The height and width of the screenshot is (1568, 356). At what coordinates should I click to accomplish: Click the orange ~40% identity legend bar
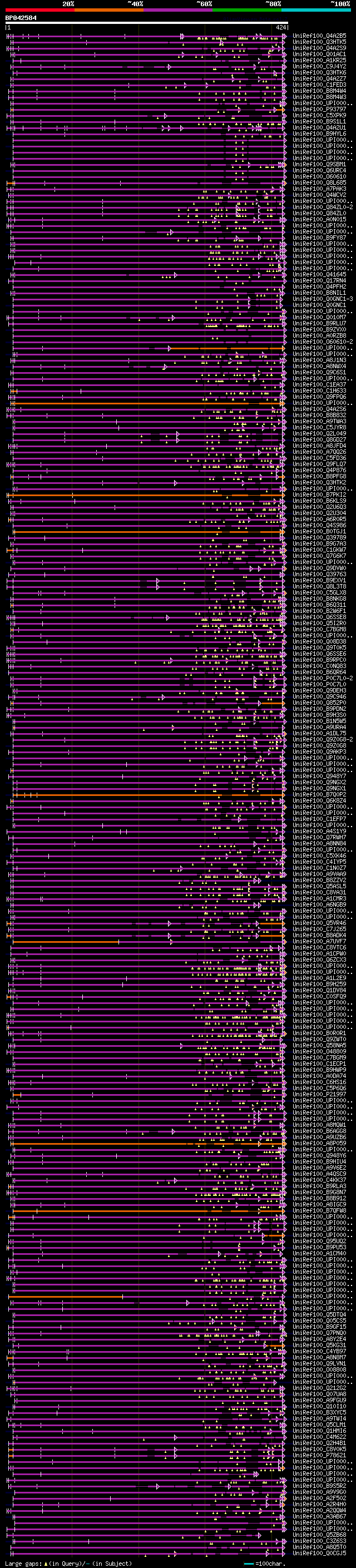(x=109, y=10)
